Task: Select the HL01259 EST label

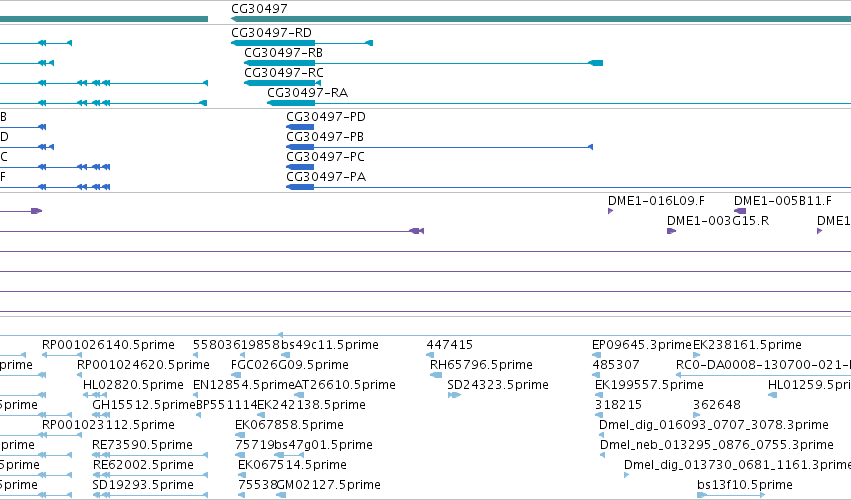Action: pyautogui.click(x=809, y=385)
